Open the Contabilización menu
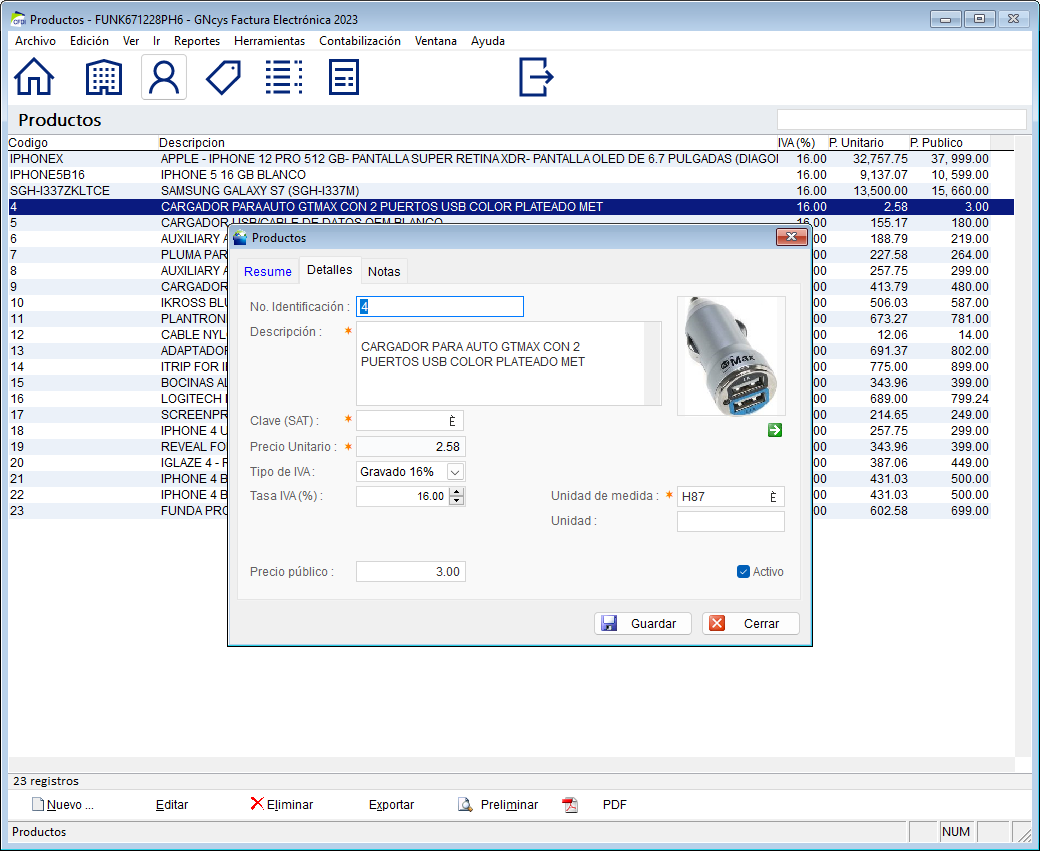The height and width of the screenshot is (851, 1040). pos(359,41)
